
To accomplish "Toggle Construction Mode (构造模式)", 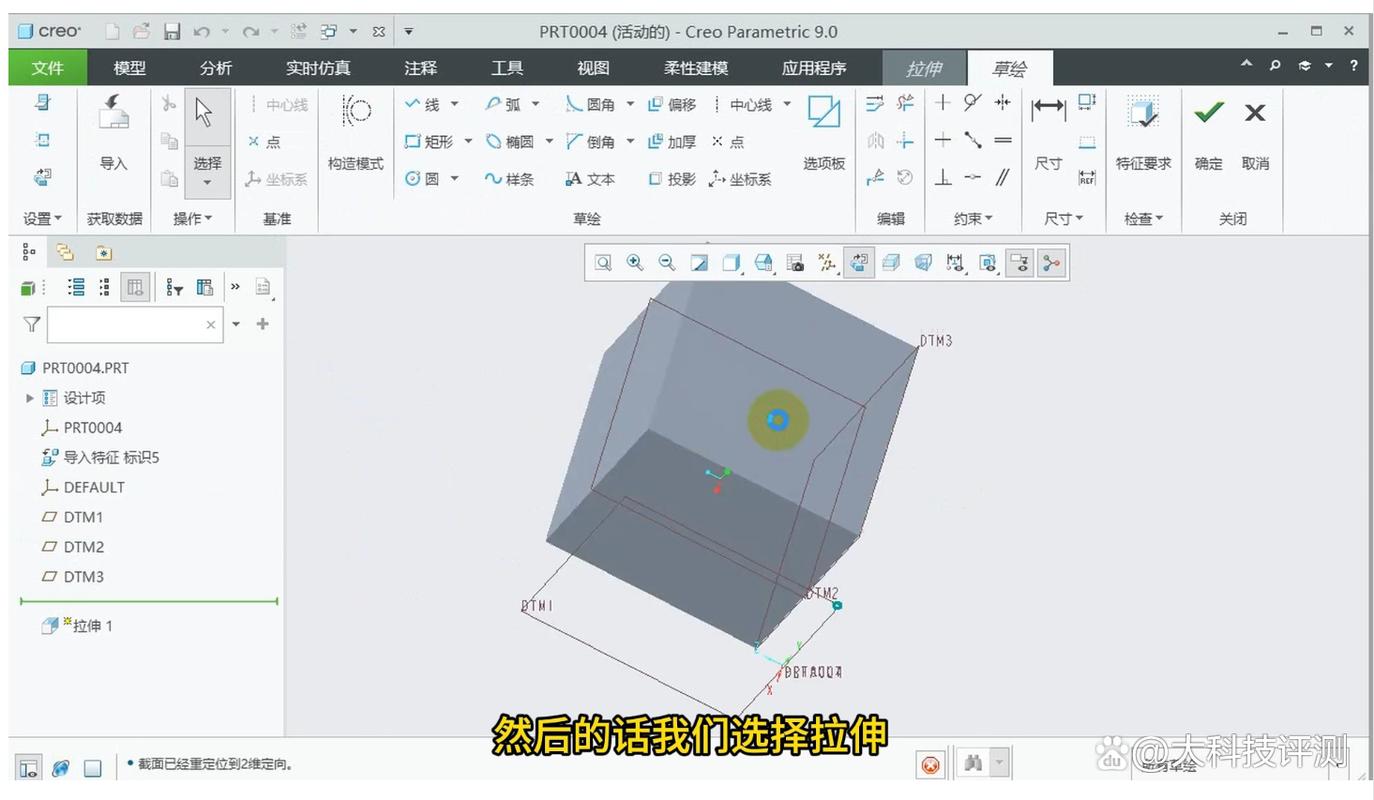I will 356,133.
